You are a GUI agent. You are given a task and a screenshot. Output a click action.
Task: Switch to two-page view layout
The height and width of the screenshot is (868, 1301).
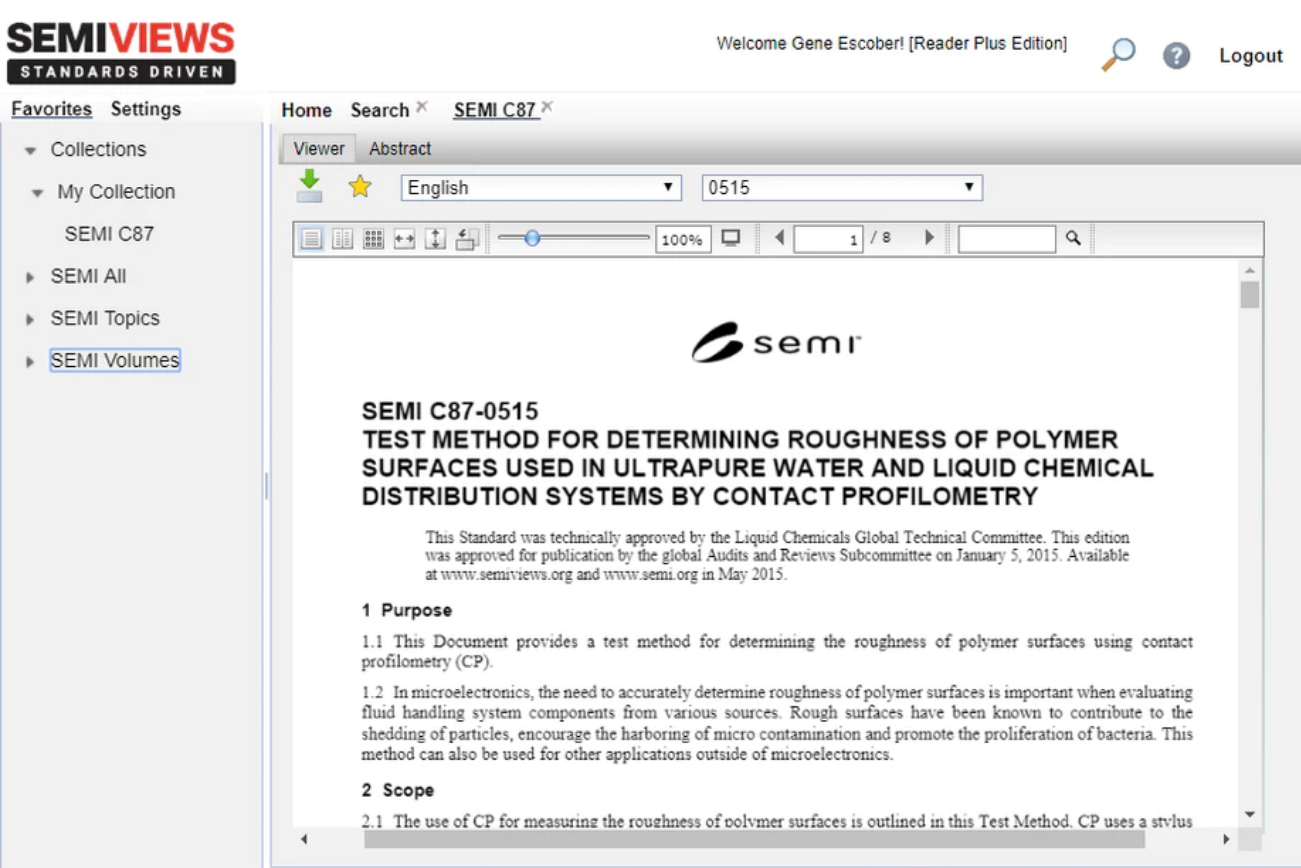click(342, 239)
